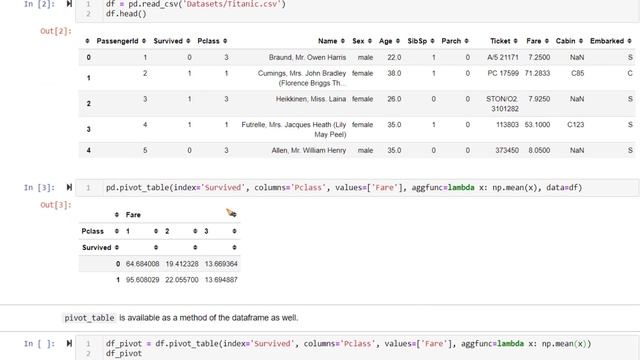Click pivot value 13.694887
The width and height of the screenshot is (640, 360).
[x=221, y=280]
